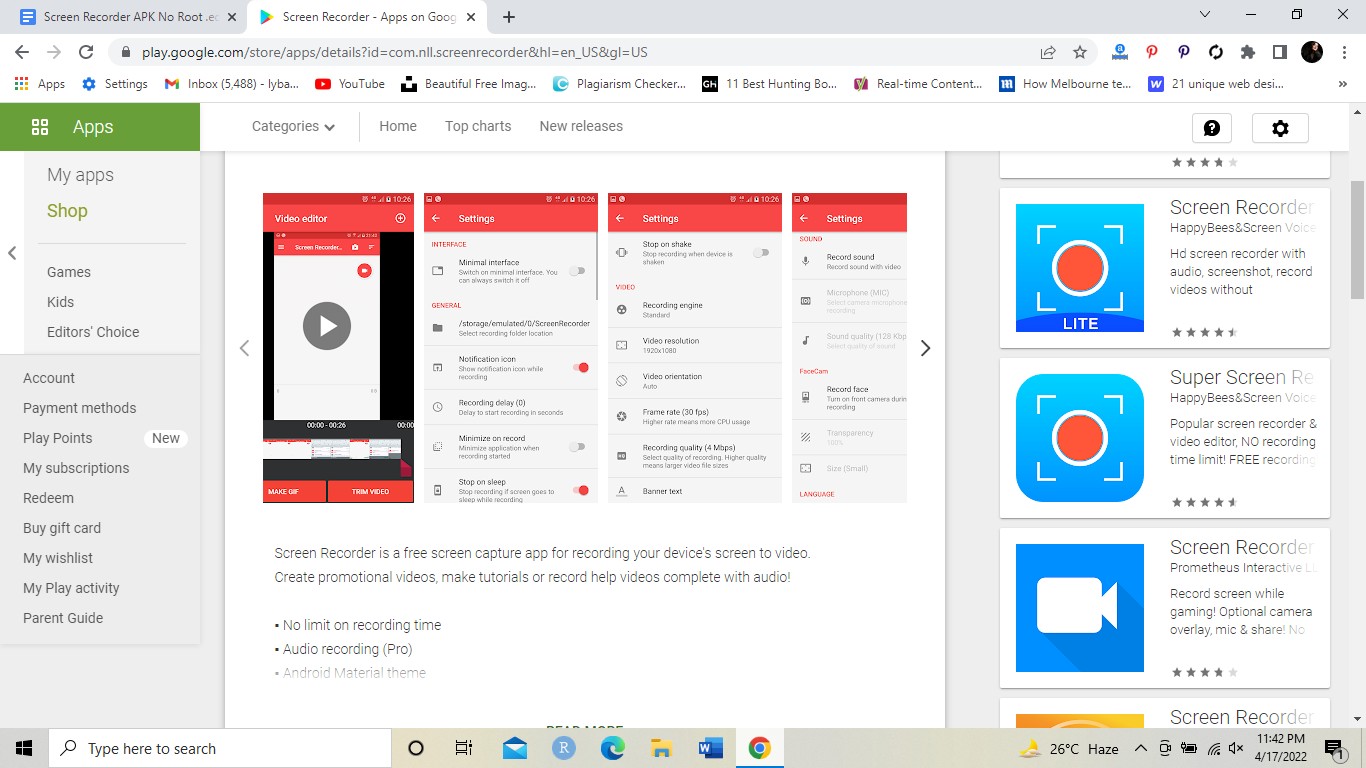The image size is (1366, 768).
Task: Open the notification center icon
Action: click(1335, 748)
